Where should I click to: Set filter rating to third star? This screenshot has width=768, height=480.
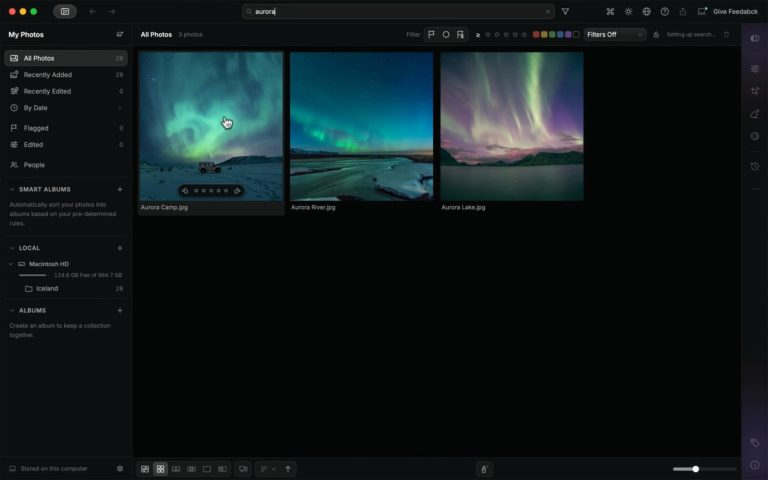506,34
